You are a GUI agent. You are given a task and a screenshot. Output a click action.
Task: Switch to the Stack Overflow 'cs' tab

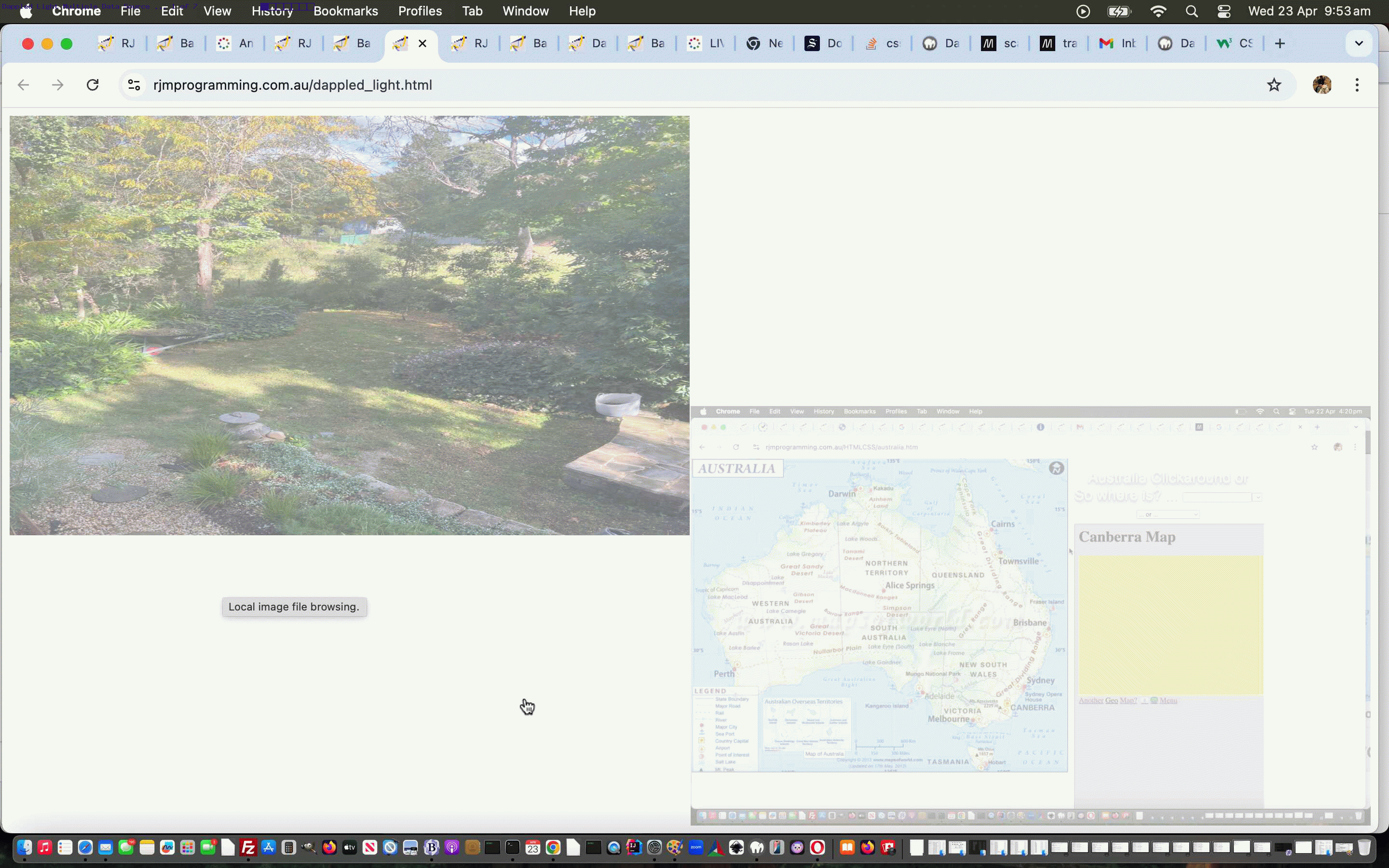[x=883, y=43]
